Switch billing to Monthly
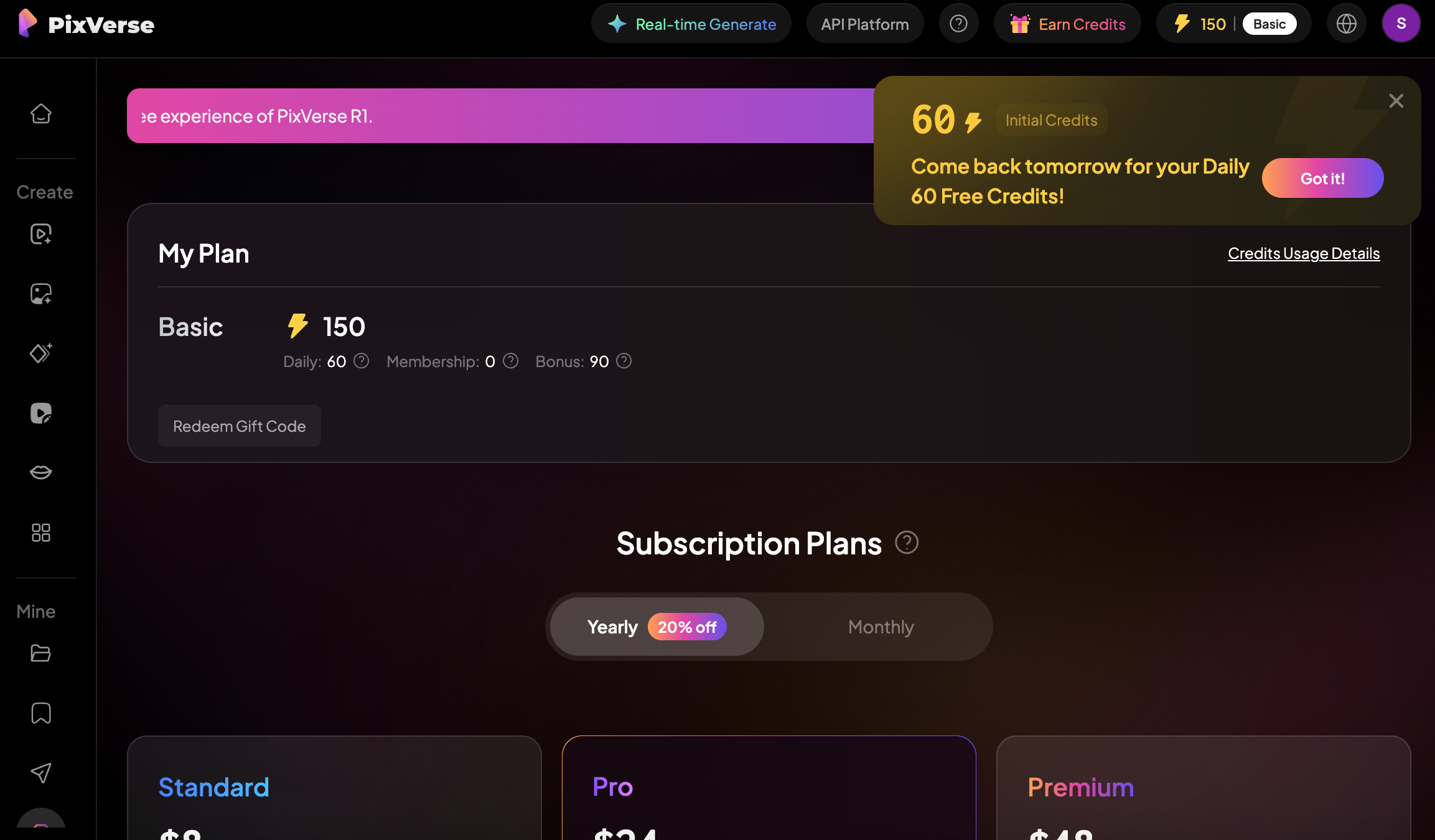1435x840 pixels. [881, 627]
